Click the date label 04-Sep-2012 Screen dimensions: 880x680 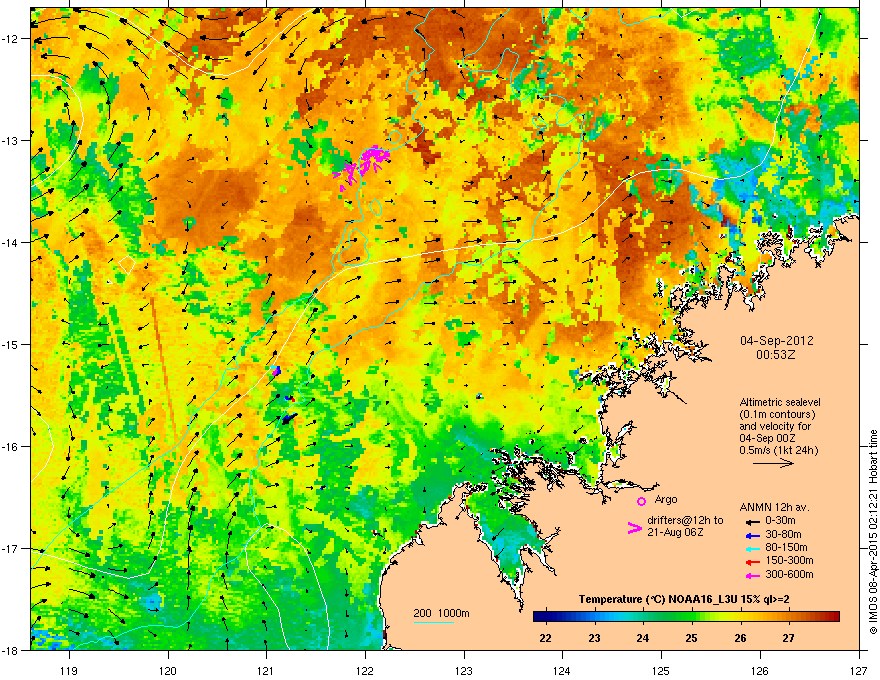(776, 341)
